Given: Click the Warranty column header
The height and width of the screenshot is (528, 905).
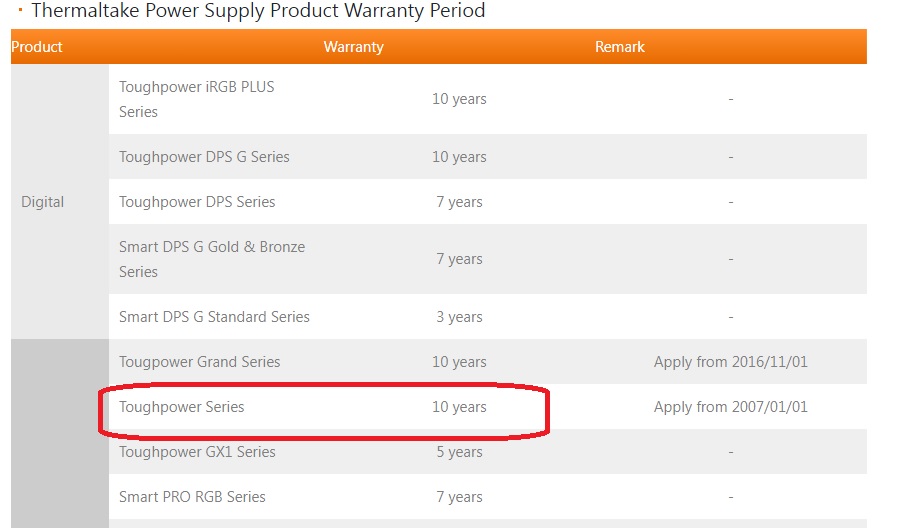Looking at the screenshot, I should click(353, 47).
